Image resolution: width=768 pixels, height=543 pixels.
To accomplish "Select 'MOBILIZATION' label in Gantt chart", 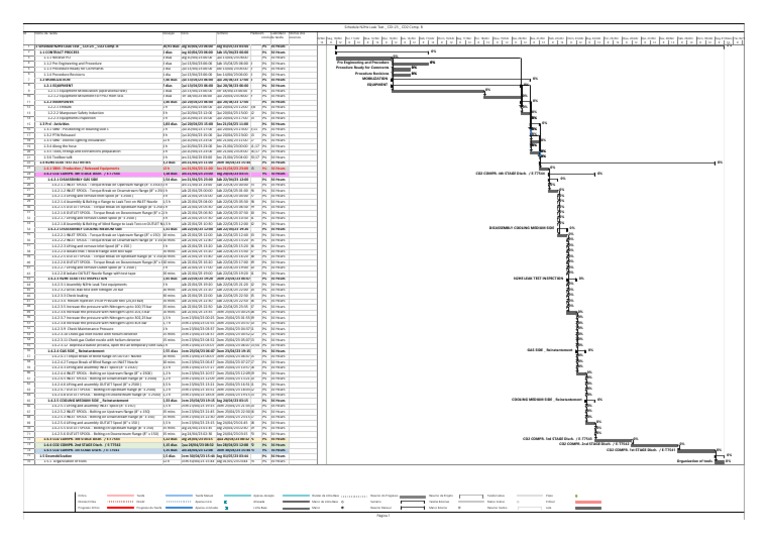I will coord(375,78).
